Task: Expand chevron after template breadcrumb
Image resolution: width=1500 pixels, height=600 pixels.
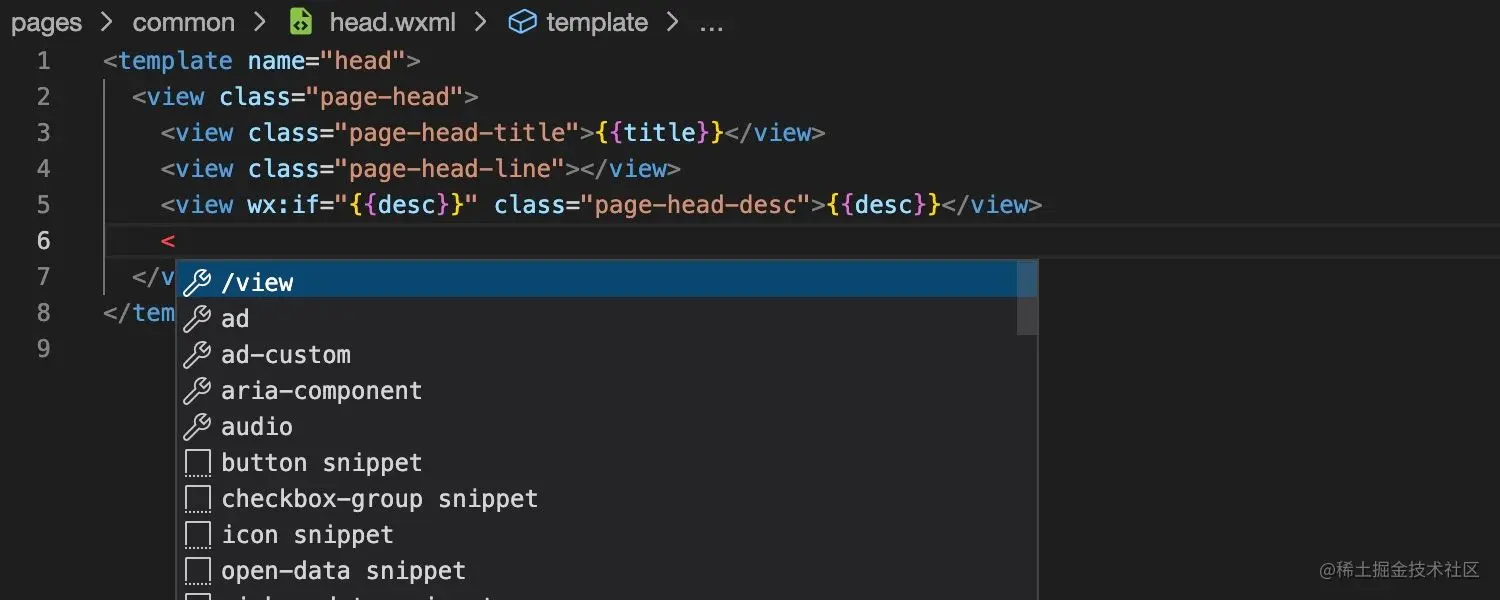Action: pos(673,22)
